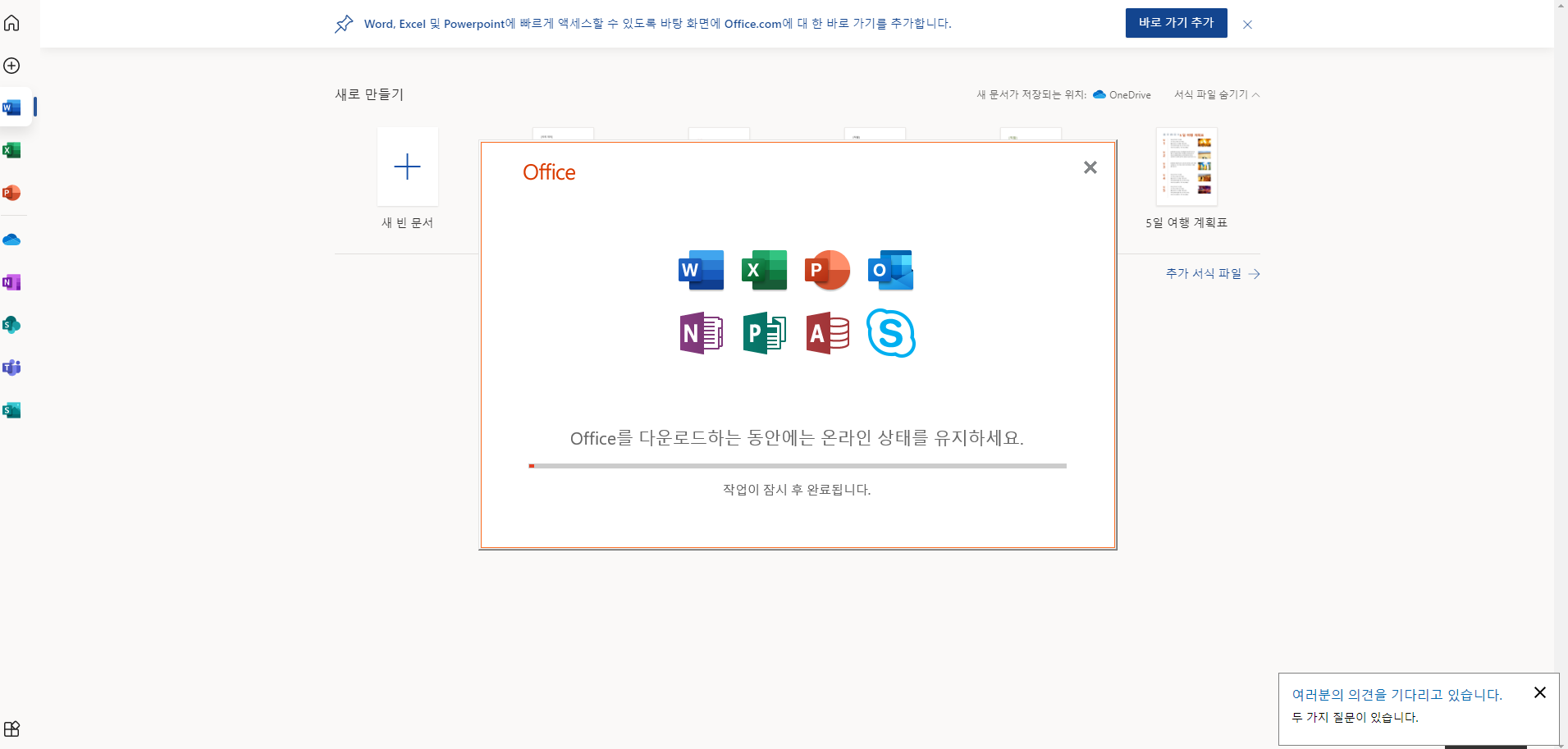
Task: Click the OneDrive cloud icon near save location
Action: [x=1099, y=94]
